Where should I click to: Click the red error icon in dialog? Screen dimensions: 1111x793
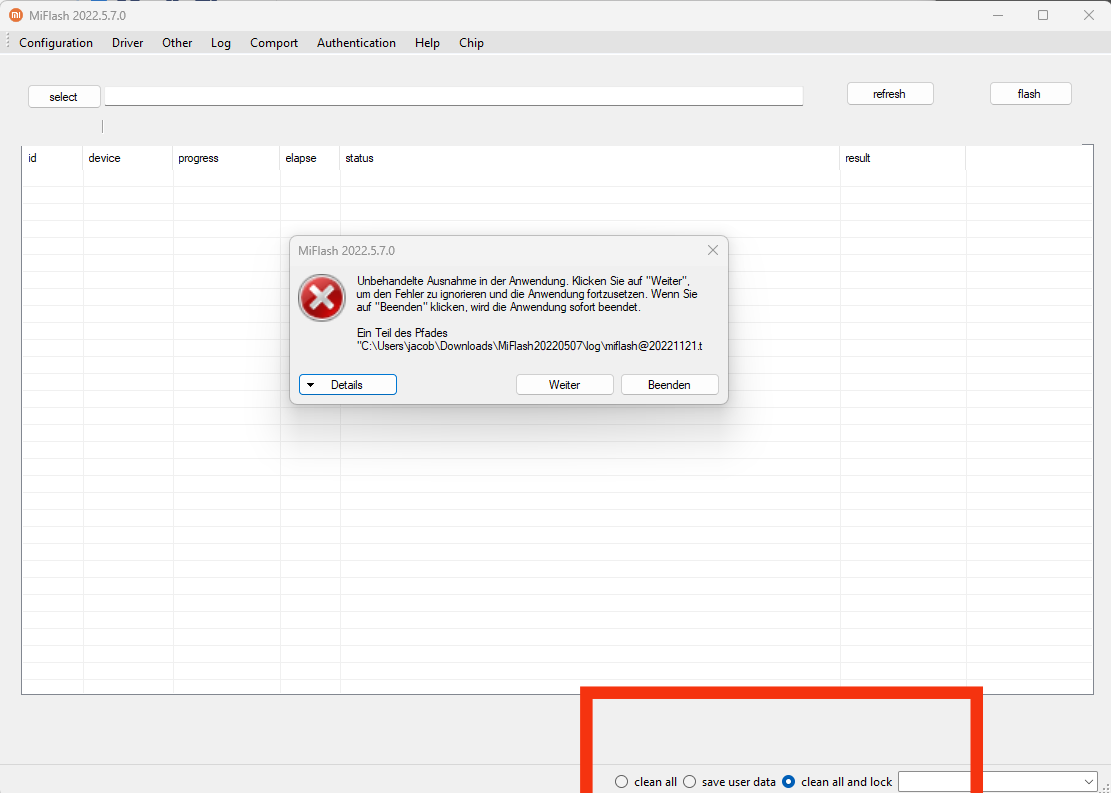pyautogui.click(x=322, y=297)
